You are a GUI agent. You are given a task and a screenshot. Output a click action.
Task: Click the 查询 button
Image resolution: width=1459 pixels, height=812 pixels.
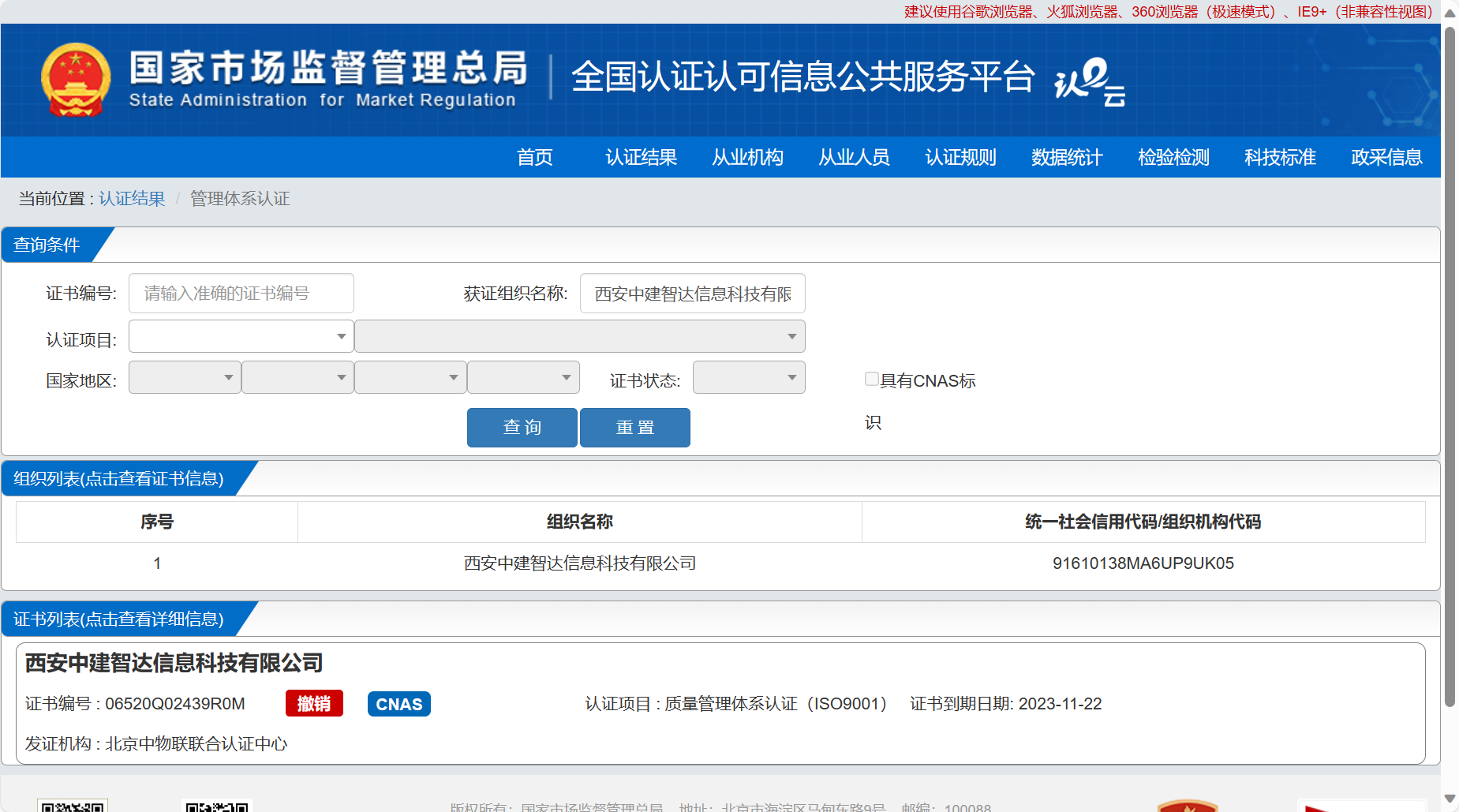(522, 428)
